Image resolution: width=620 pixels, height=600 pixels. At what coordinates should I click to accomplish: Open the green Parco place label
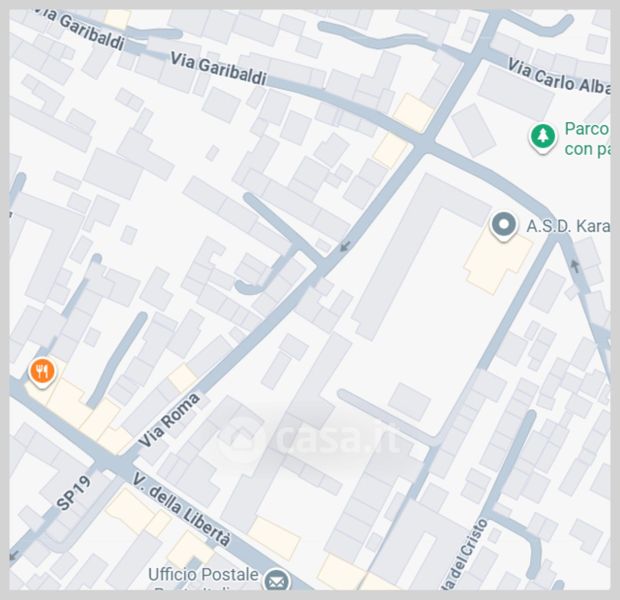[x=587, y=138]
